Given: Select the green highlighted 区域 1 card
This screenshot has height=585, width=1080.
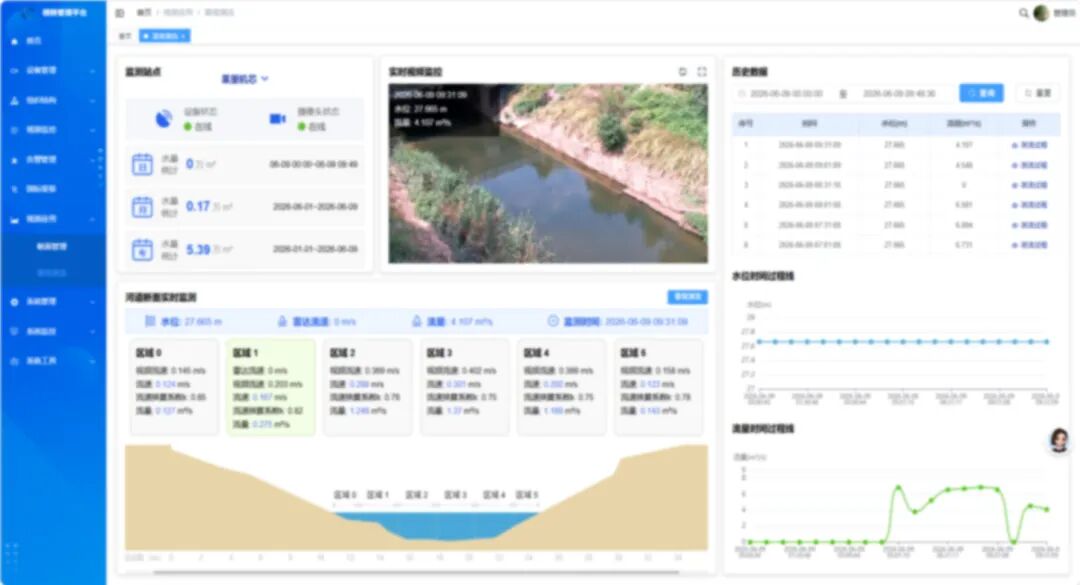Looking at the screenshot, I should pos(271,387).
